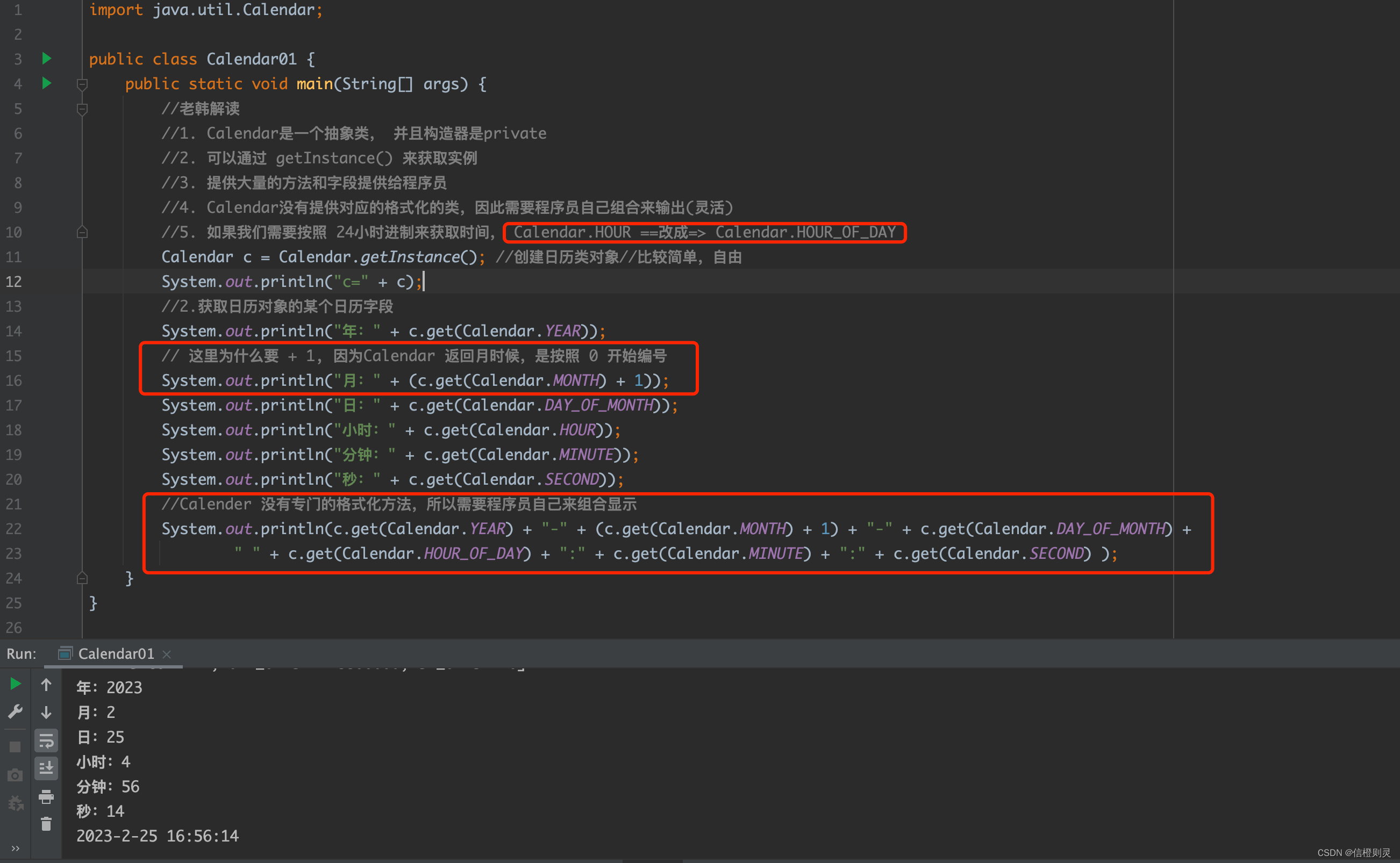This screenshot has height=863, width=1400.
Task: Open run configuration wrench settings
Action: [x=16, y=711]
